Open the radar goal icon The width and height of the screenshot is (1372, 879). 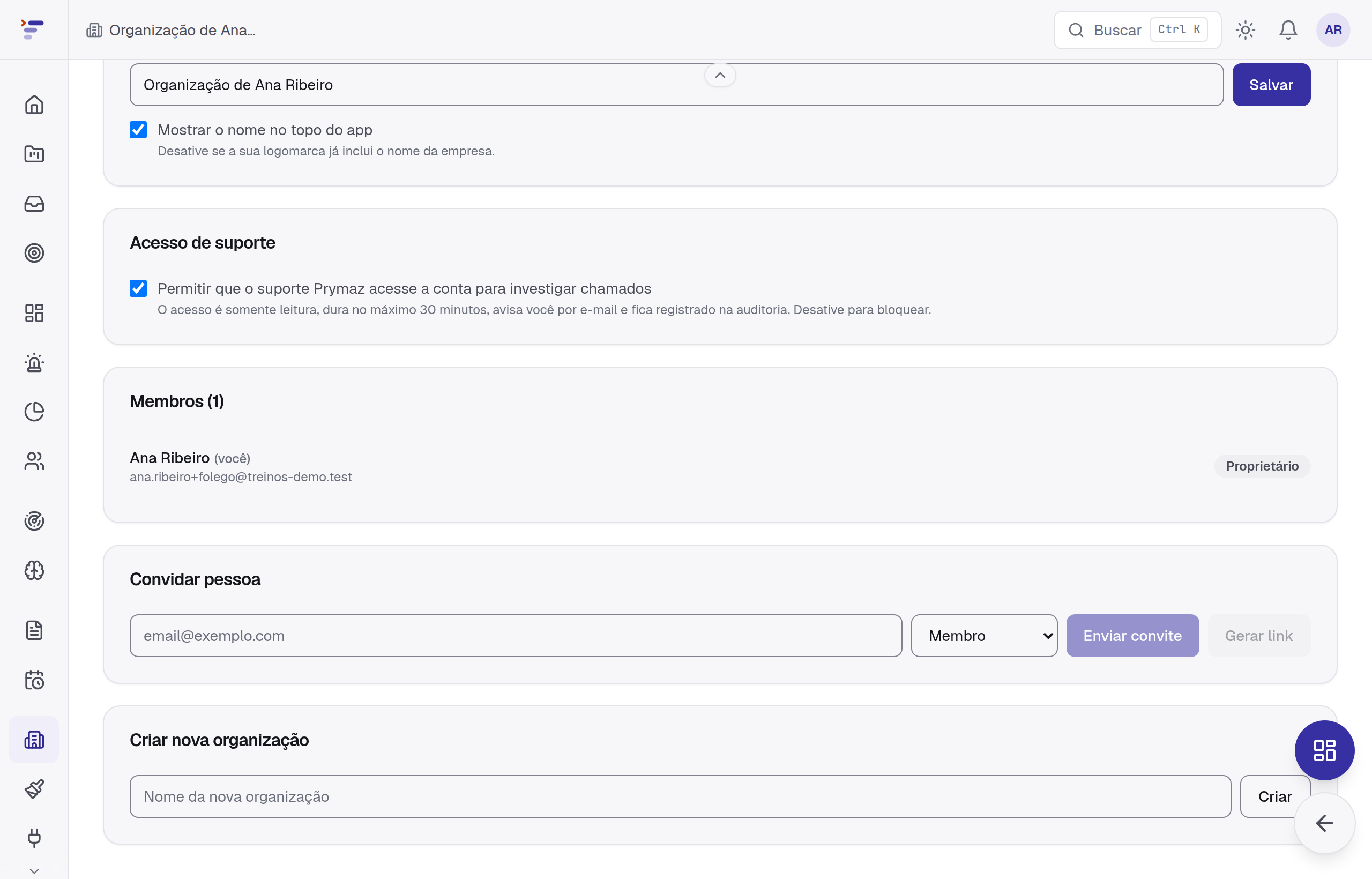coord(34,521)
